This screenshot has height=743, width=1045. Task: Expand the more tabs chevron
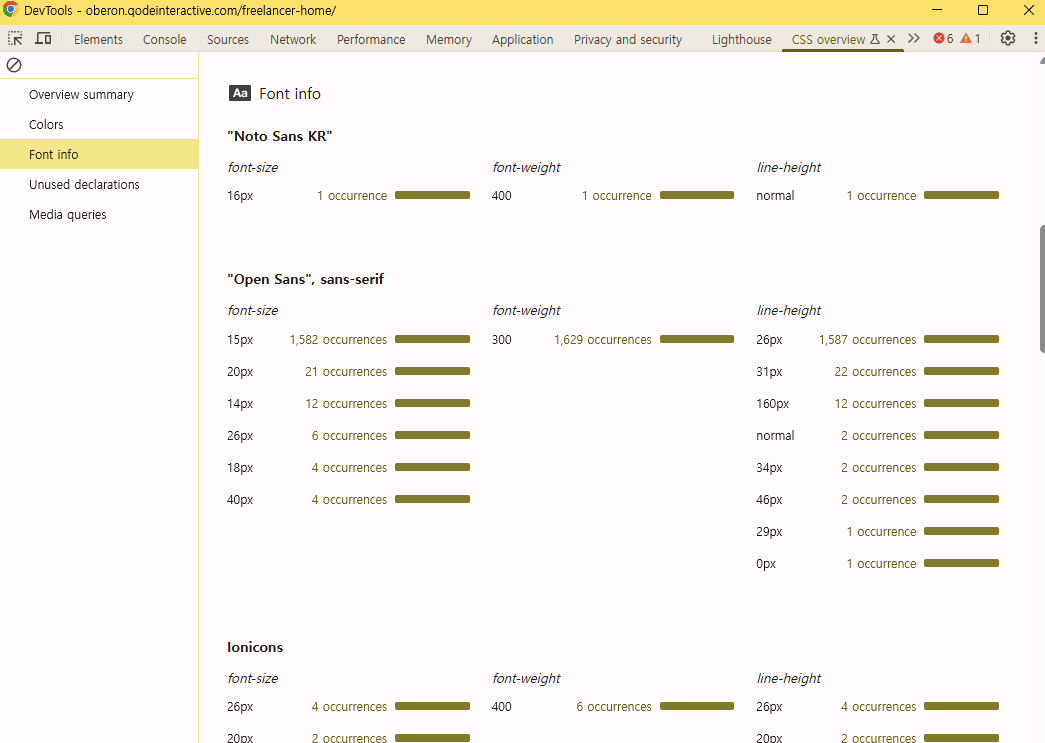pyautogui.click(x=913, y=39)
